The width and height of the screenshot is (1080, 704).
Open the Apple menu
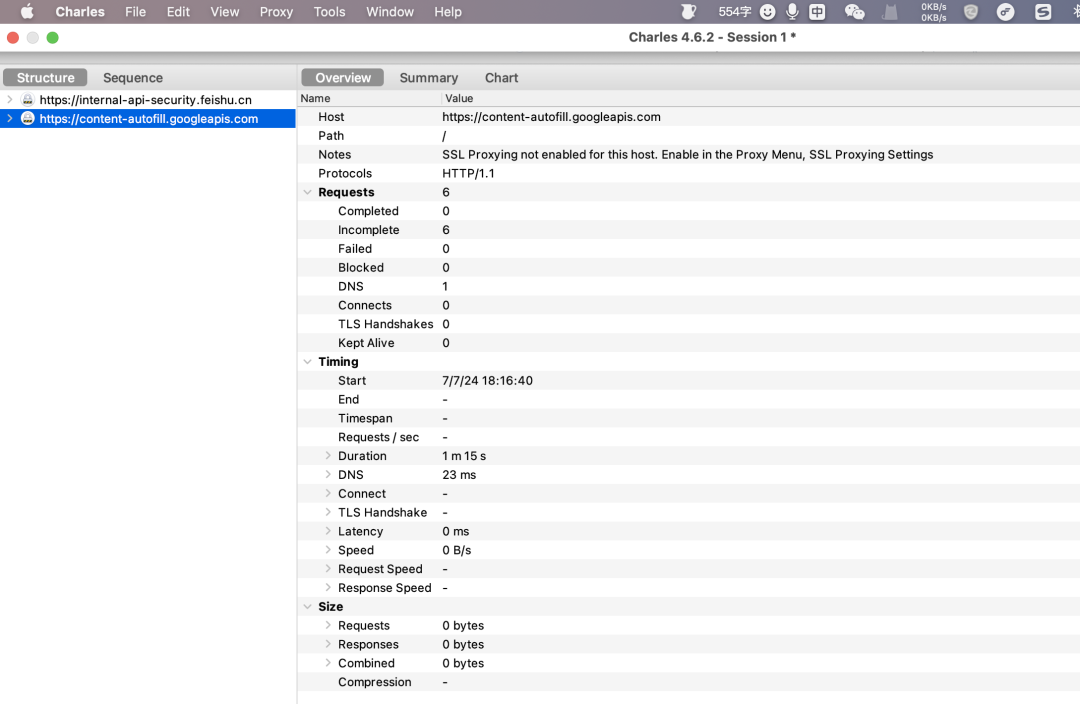click(x=27, y=12)
